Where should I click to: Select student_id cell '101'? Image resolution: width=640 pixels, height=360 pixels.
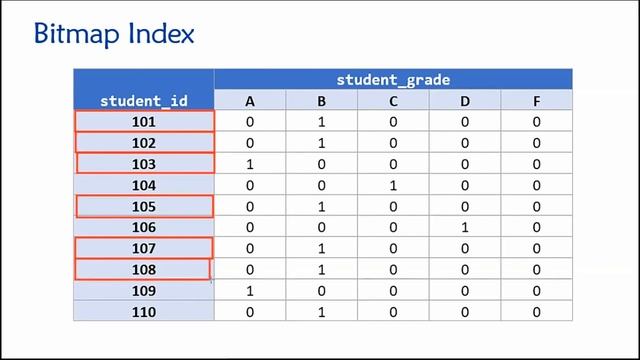click(144, 121)
